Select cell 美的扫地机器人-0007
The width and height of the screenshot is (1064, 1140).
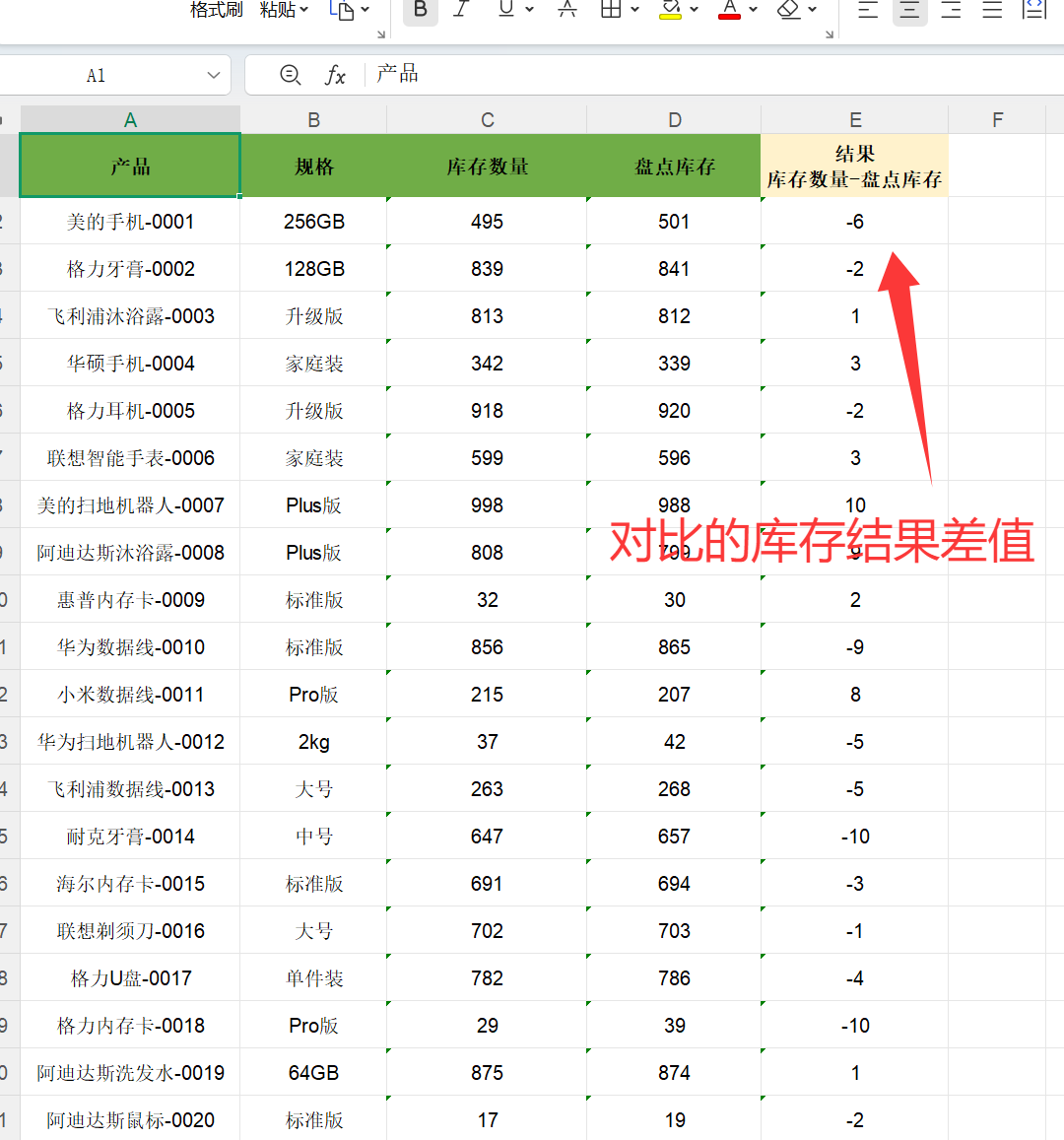130,504
